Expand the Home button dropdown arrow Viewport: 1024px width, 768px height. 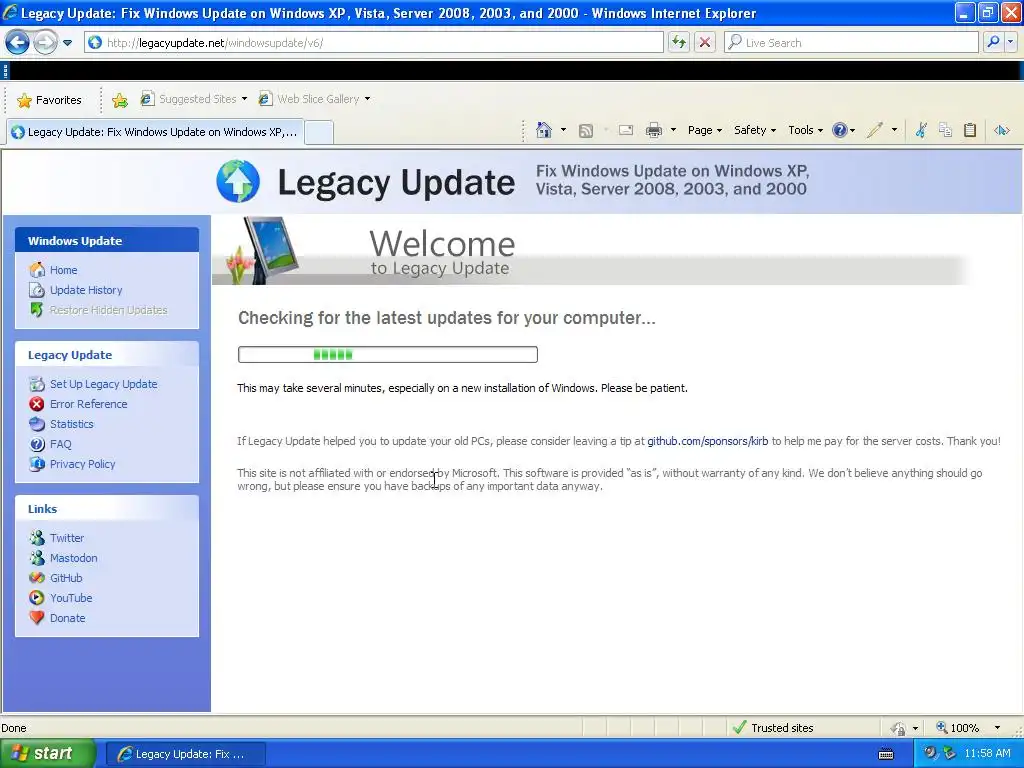pos(563,130)
